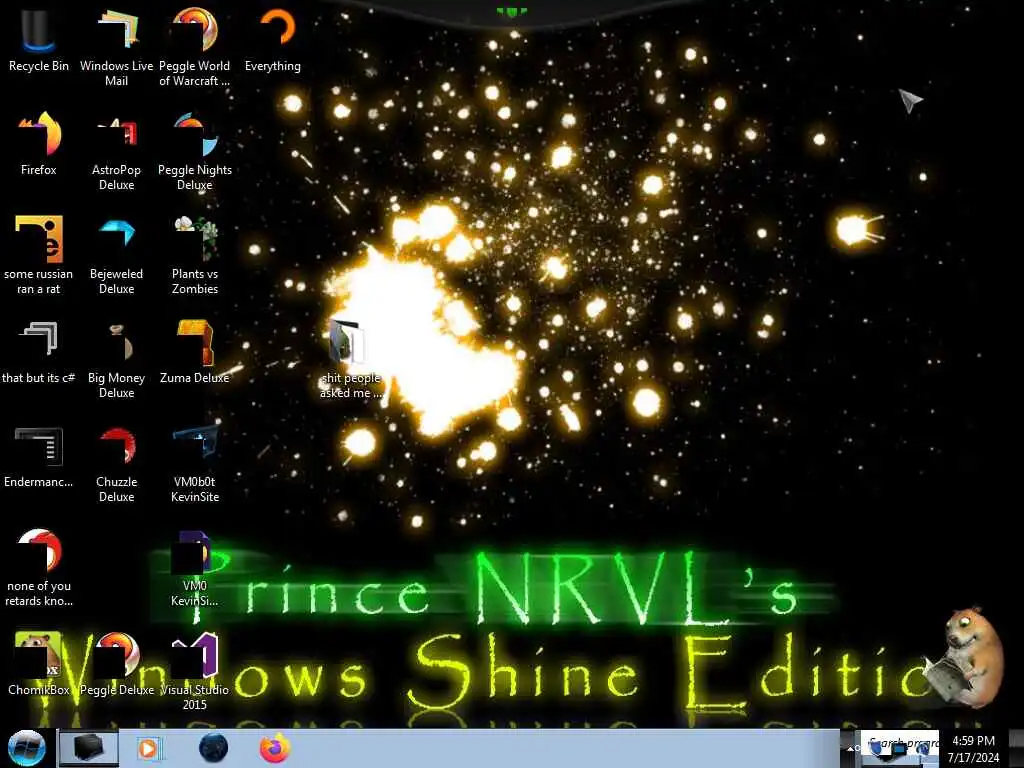Click the black folder taskbar button
Screen dimensions: 1024x768
point(89,748)
